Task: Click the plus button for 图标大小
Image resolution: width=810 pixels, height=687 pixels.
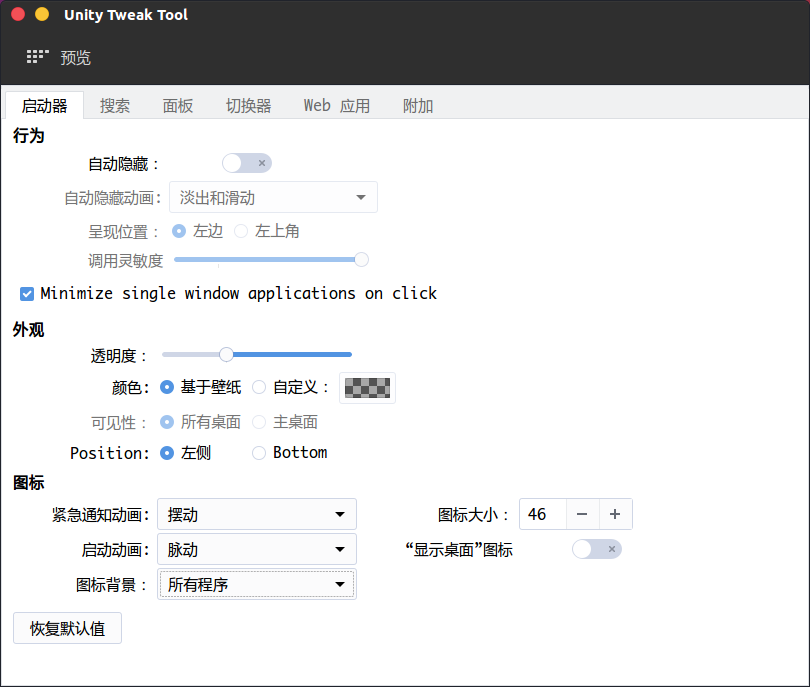Action: 615,514
